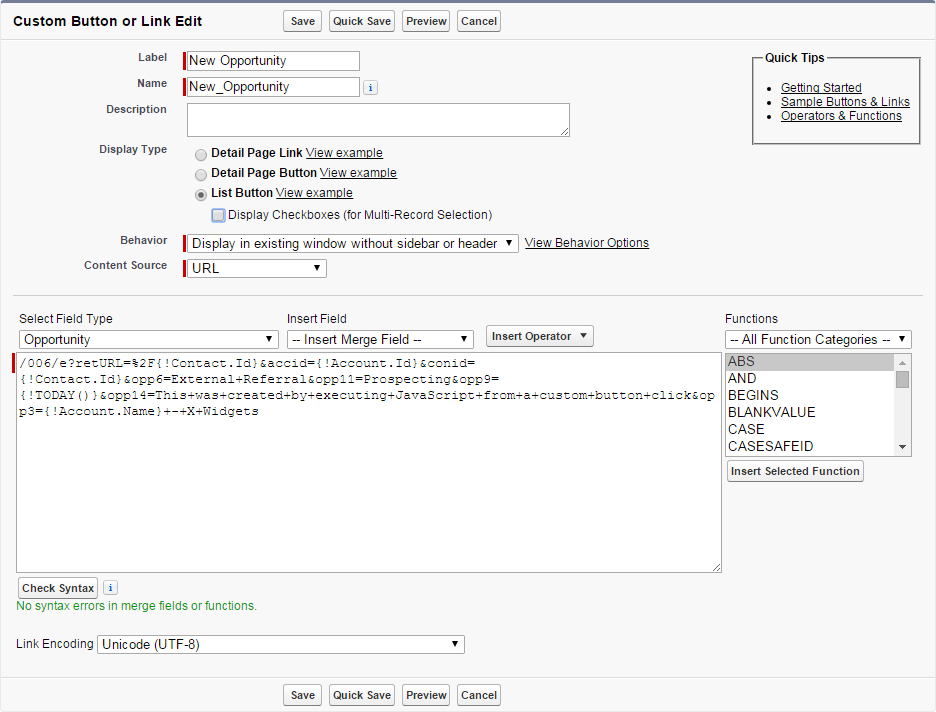Click the top Quick Save button

[x=362, y=21]
